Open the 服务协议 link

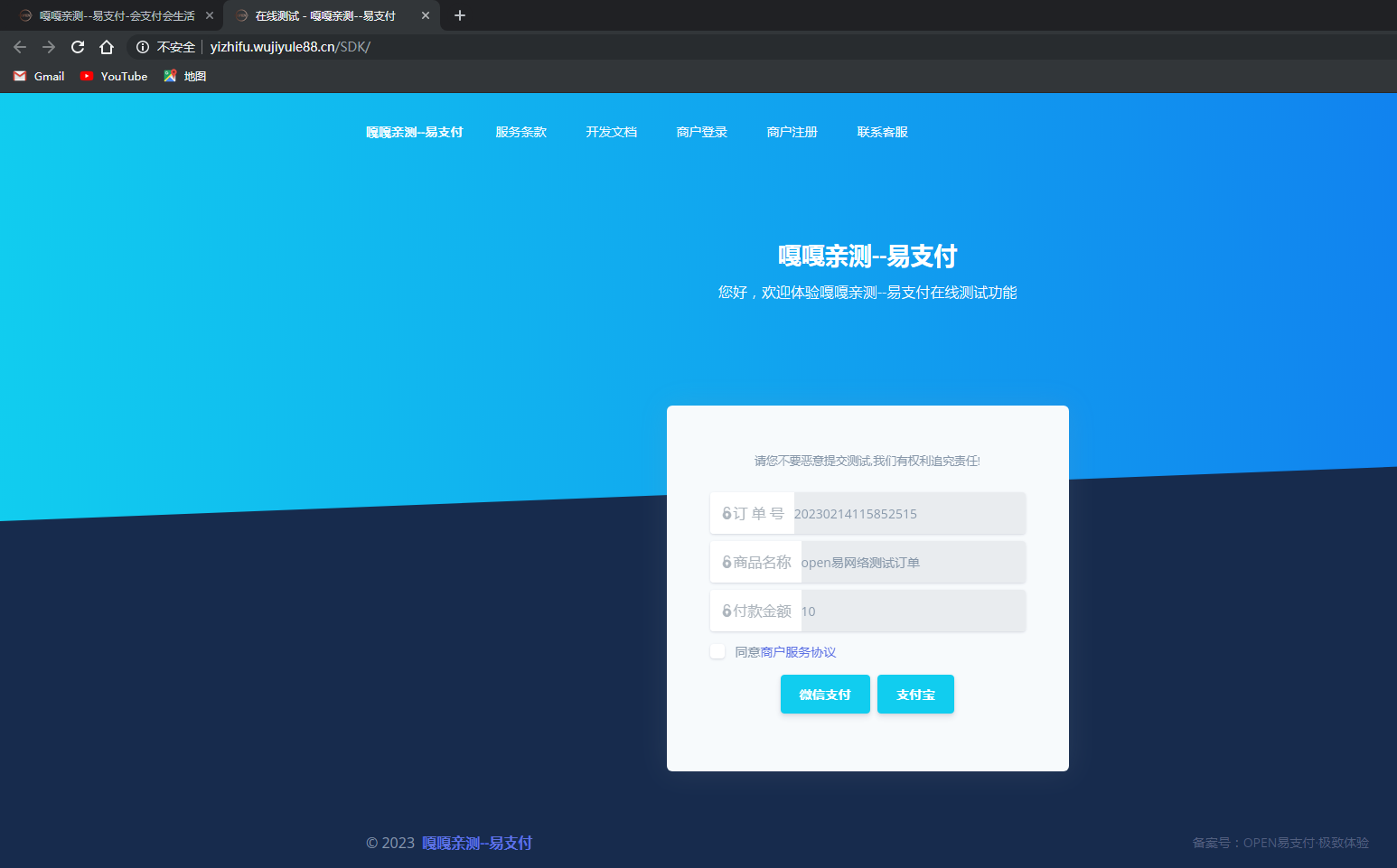811,652
